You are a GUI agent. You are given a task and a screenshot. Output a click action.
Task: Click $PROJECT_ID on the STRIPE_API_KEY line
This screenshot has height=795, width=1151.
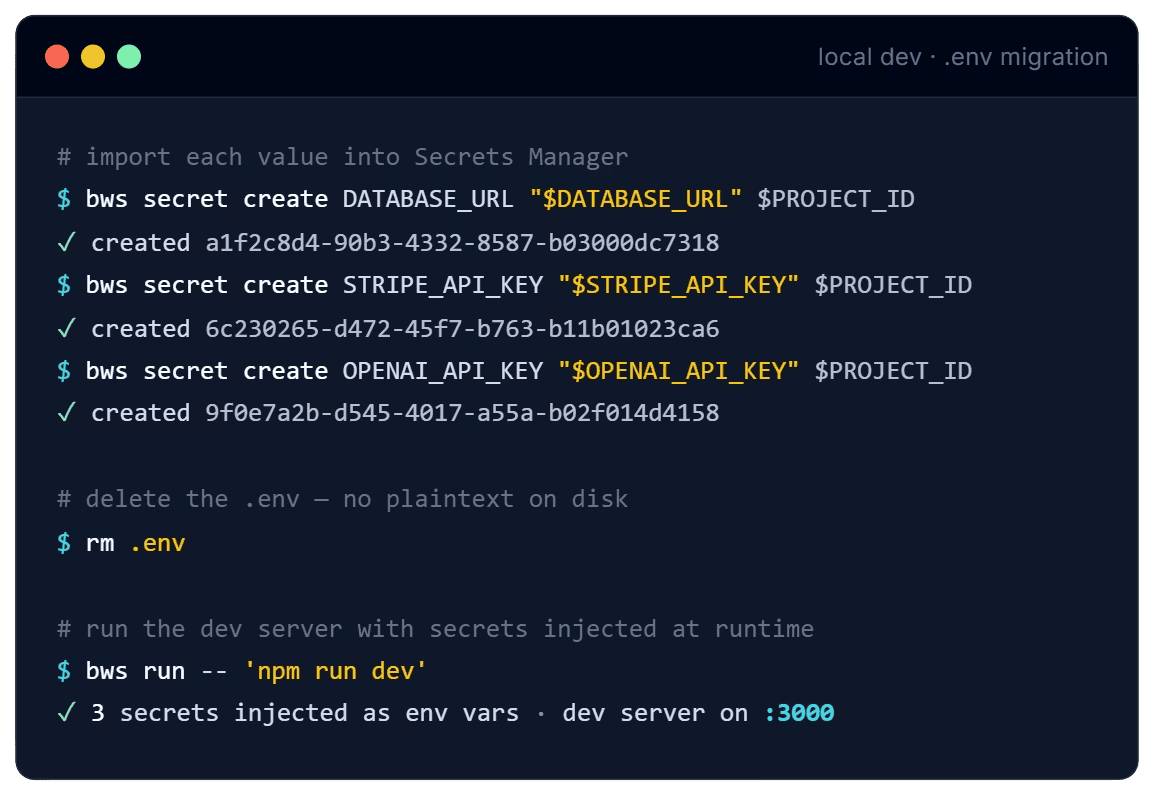pyautogui.click(x=893, y=285)
